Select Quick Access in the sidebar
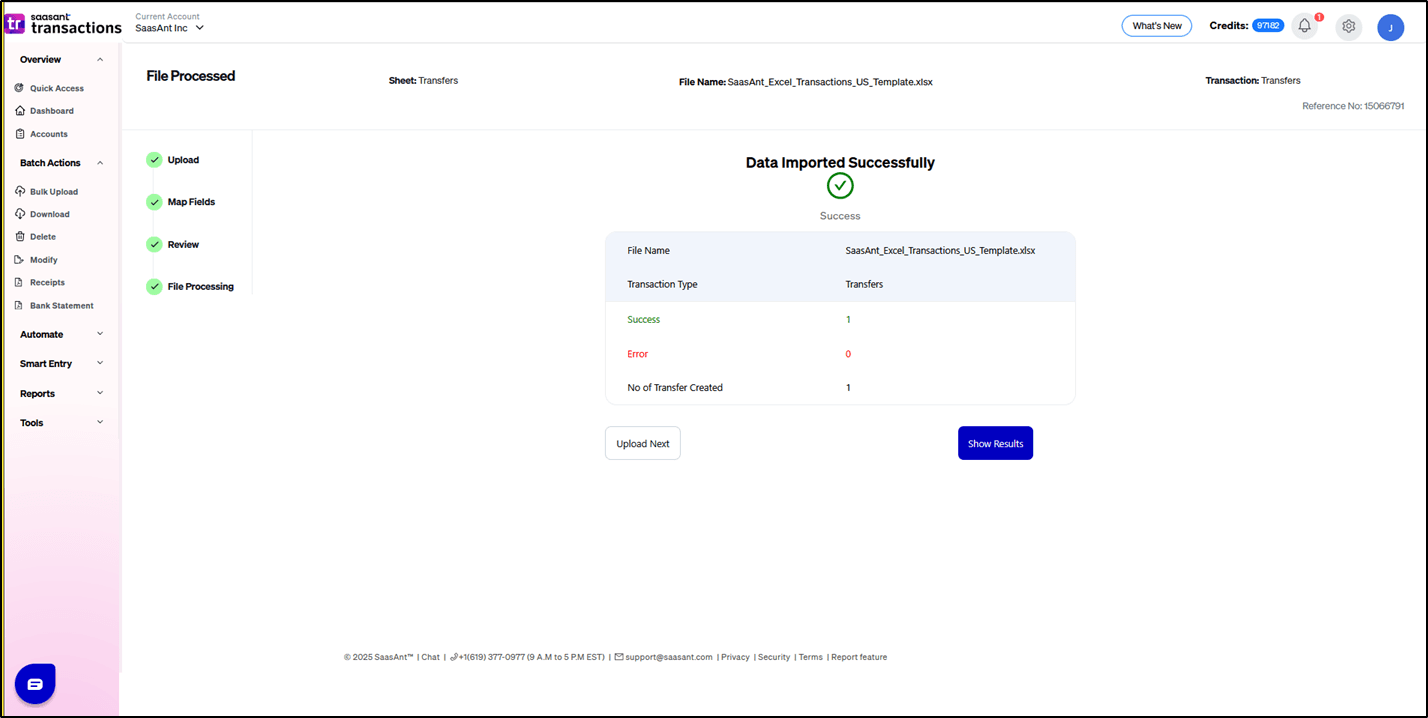 [56, 88]
